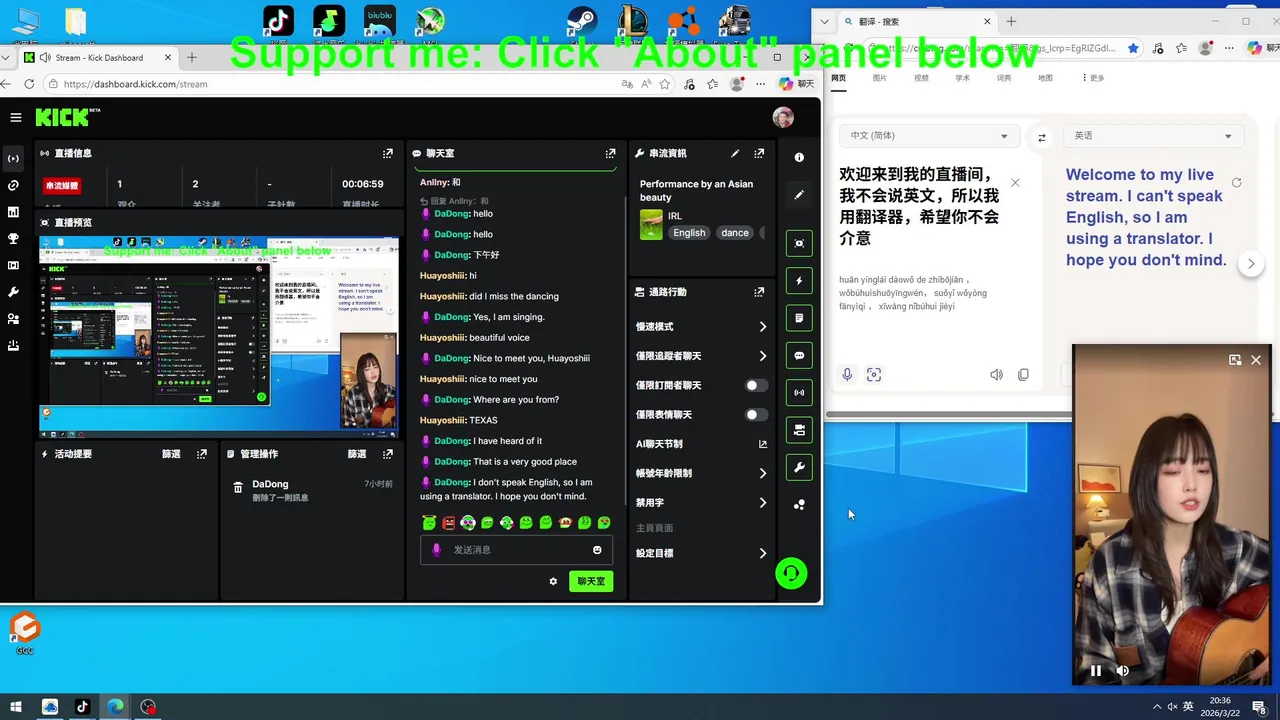Open the green headset support button
The height and width of the screenshot is (720, 1280).
coord(791,573)
